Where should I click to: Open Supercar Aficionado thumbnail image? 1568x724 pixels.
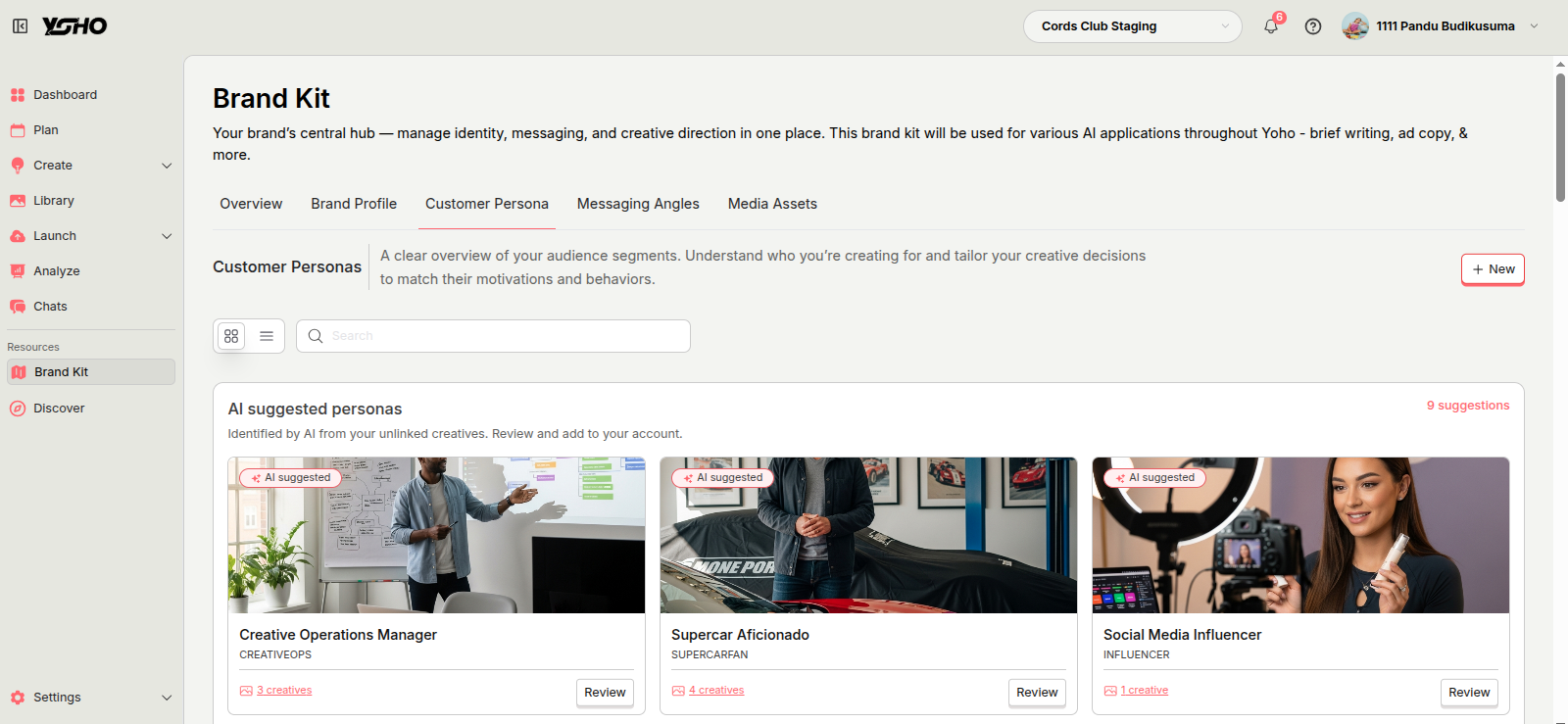868,535
